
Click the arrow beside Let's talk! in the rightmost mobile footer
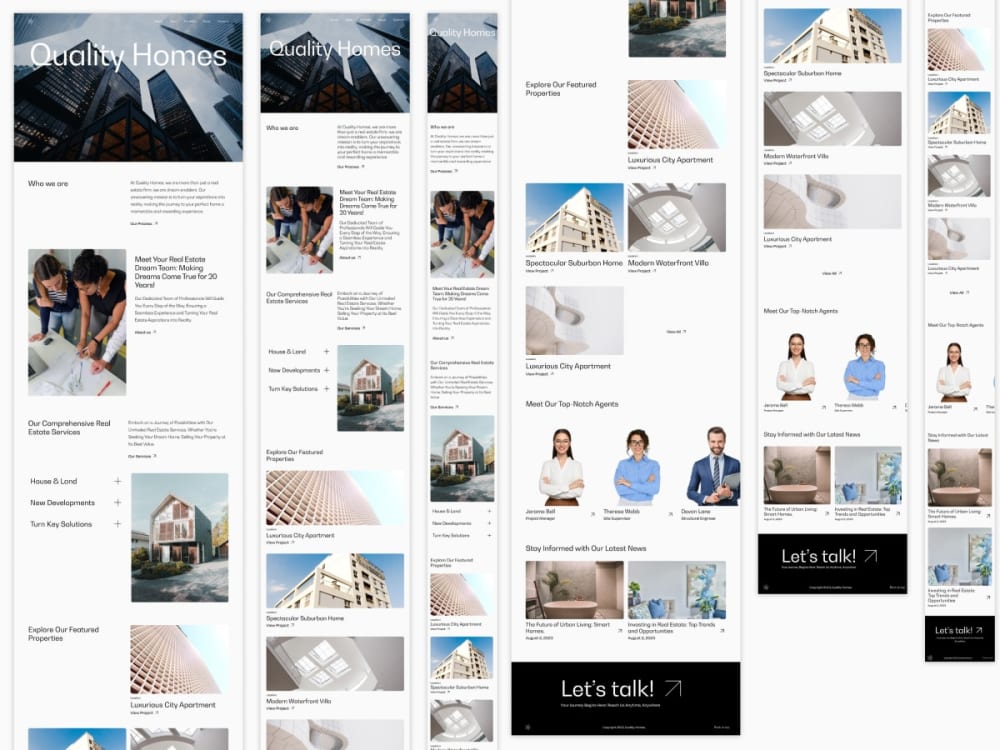979,630
